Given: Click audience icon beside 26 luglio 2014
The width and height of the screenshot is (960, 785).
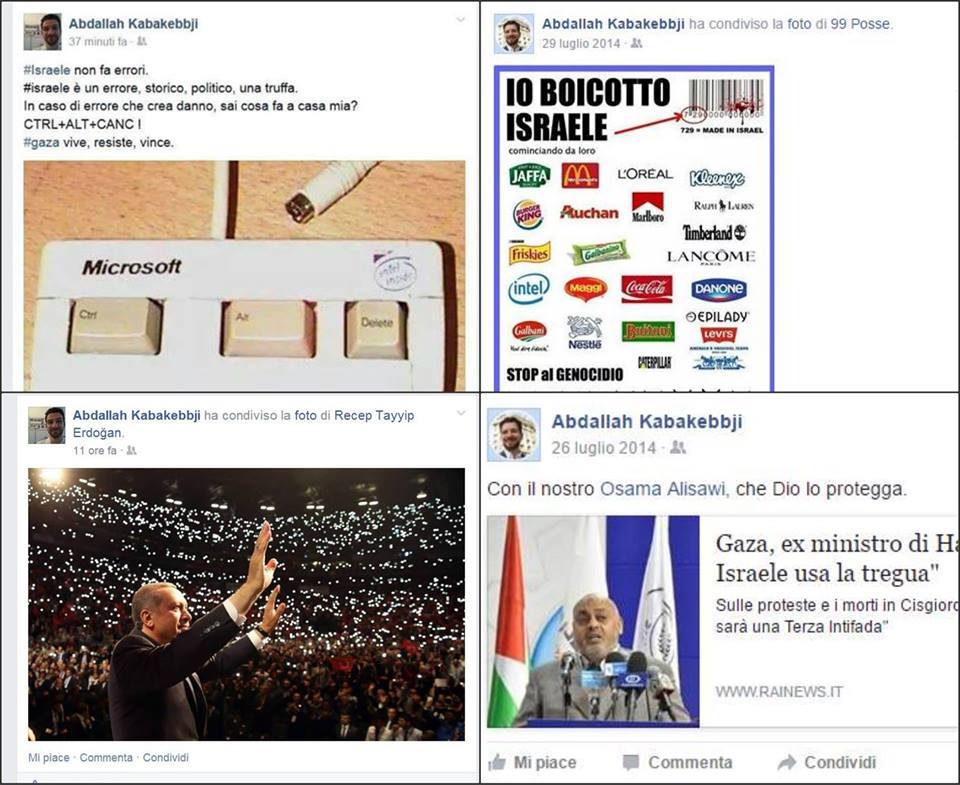Looking at the screenshot, I should (x=677, y=448).
